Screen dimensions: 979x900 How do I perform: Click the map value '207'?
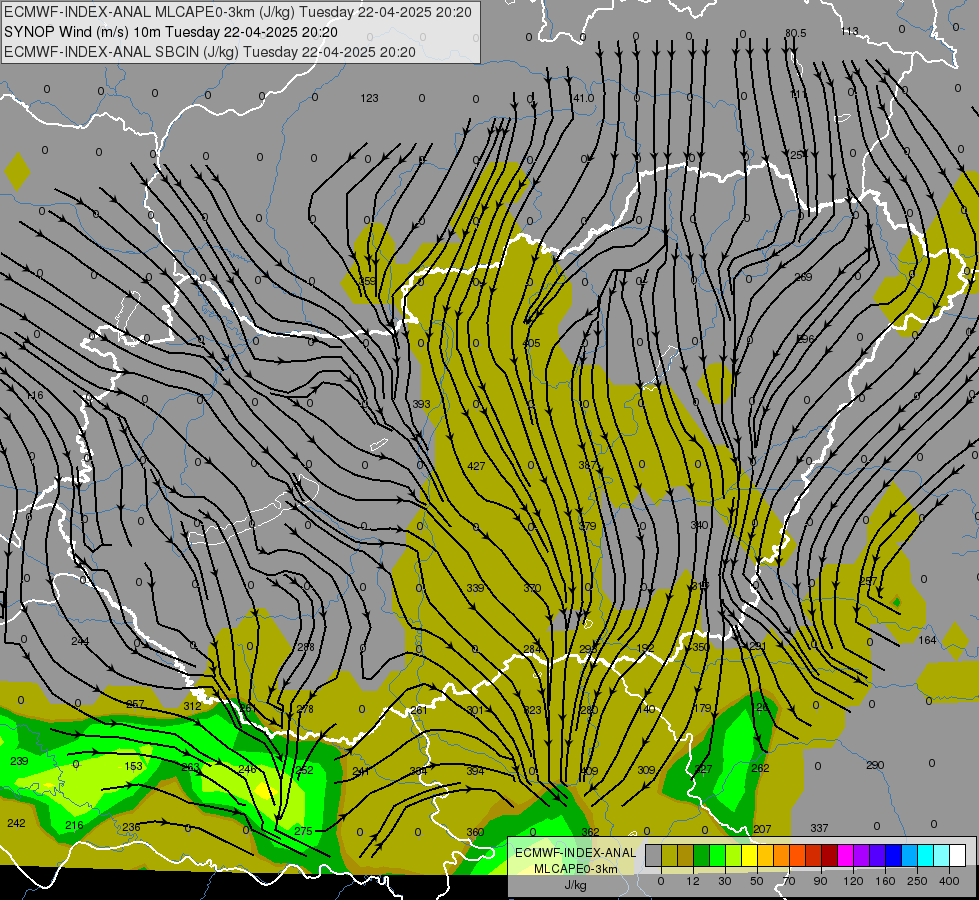pos(762,829)
